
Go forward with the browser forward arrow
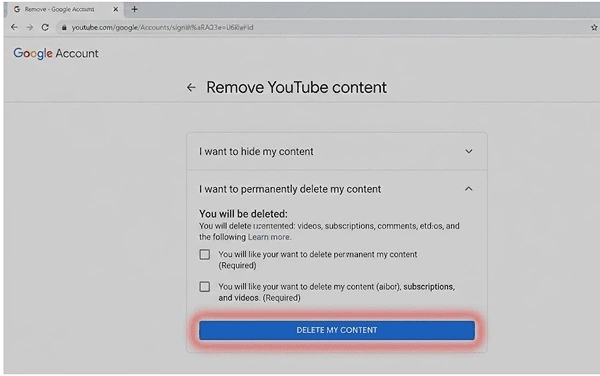click(29, 27)
